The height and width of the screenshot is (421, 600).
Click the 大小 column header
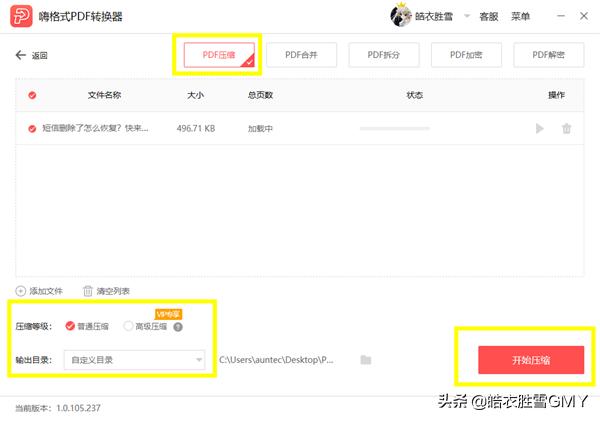196,95
